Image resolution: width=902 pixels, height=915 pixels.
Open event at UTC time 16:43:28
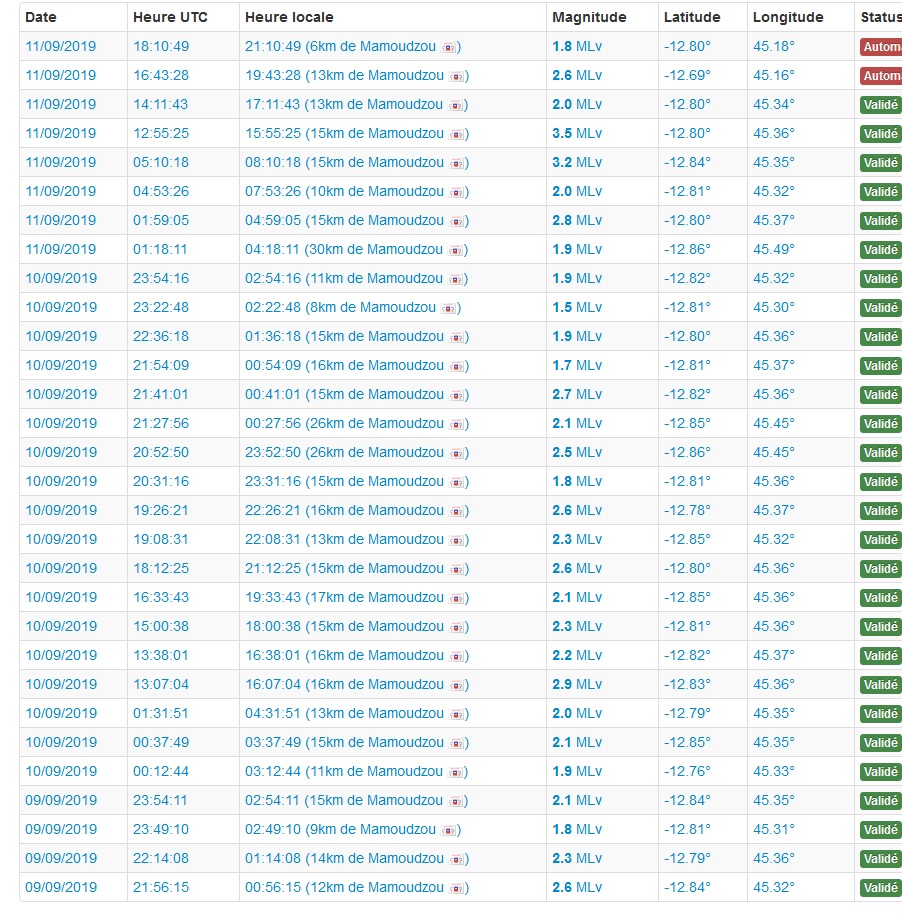coord(161,75)
